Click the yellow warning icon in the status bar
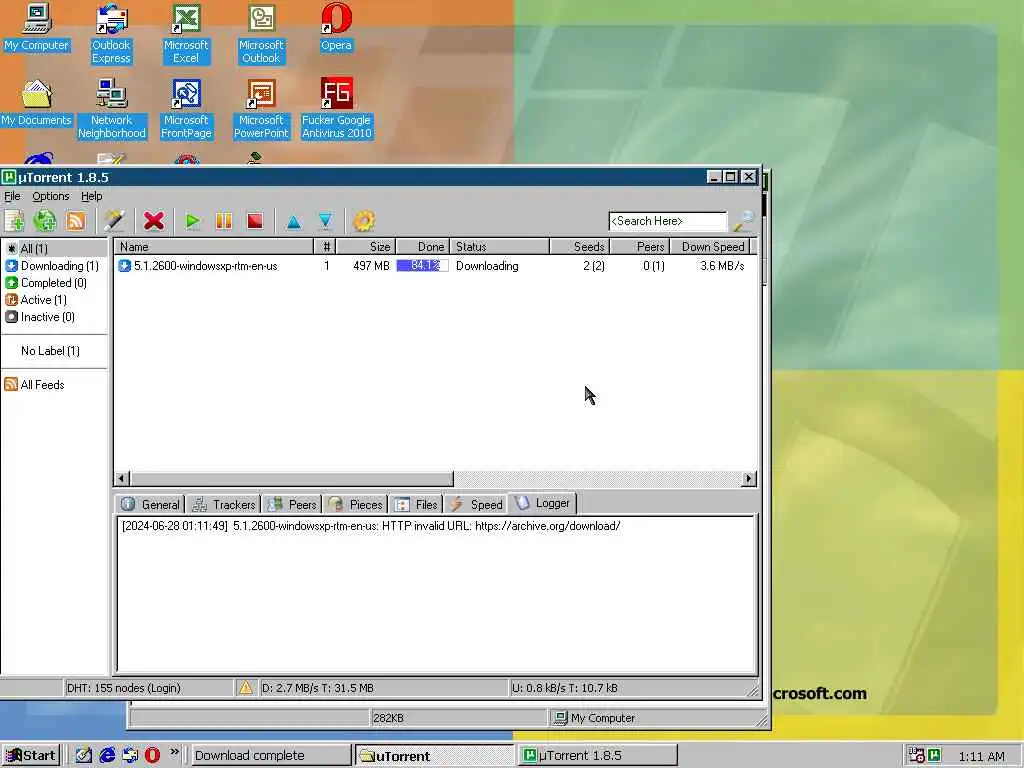This screenshot has height=768, width=1024. coord(246,687)
